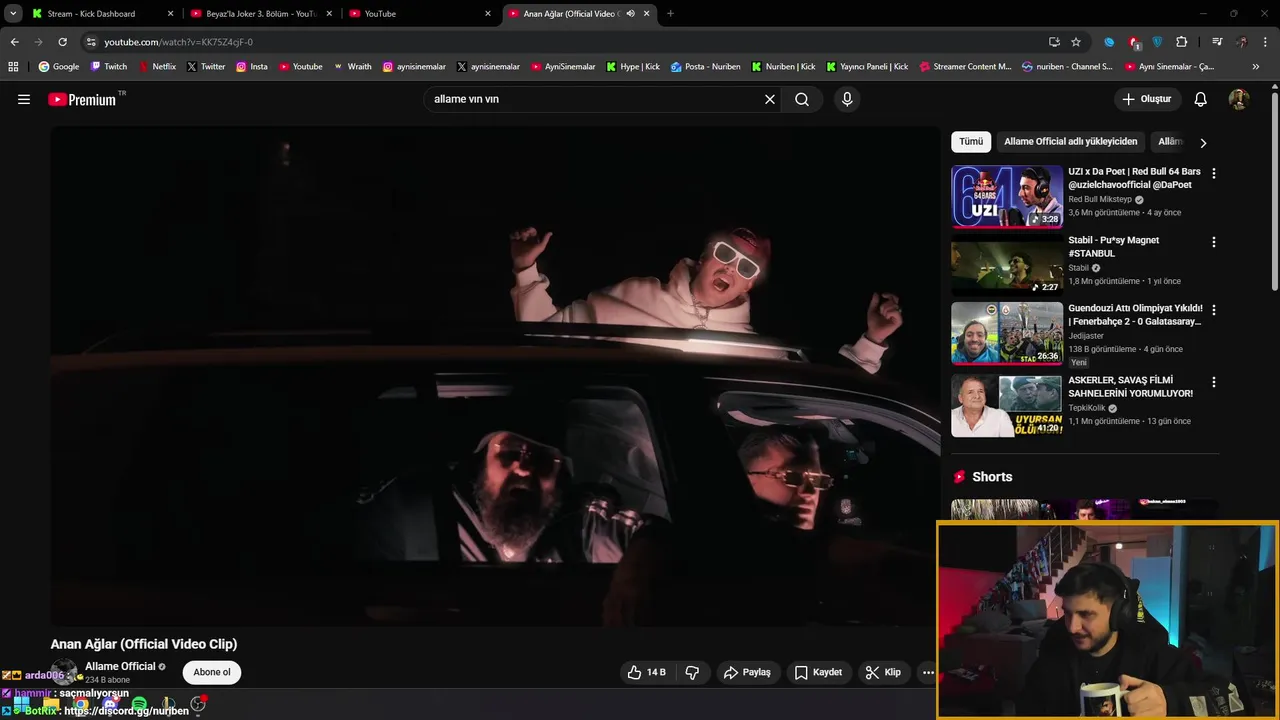Open the tab search dropdown
Image resolution: width=1280 pixels, height=720 pixels.
click(13, 14)
